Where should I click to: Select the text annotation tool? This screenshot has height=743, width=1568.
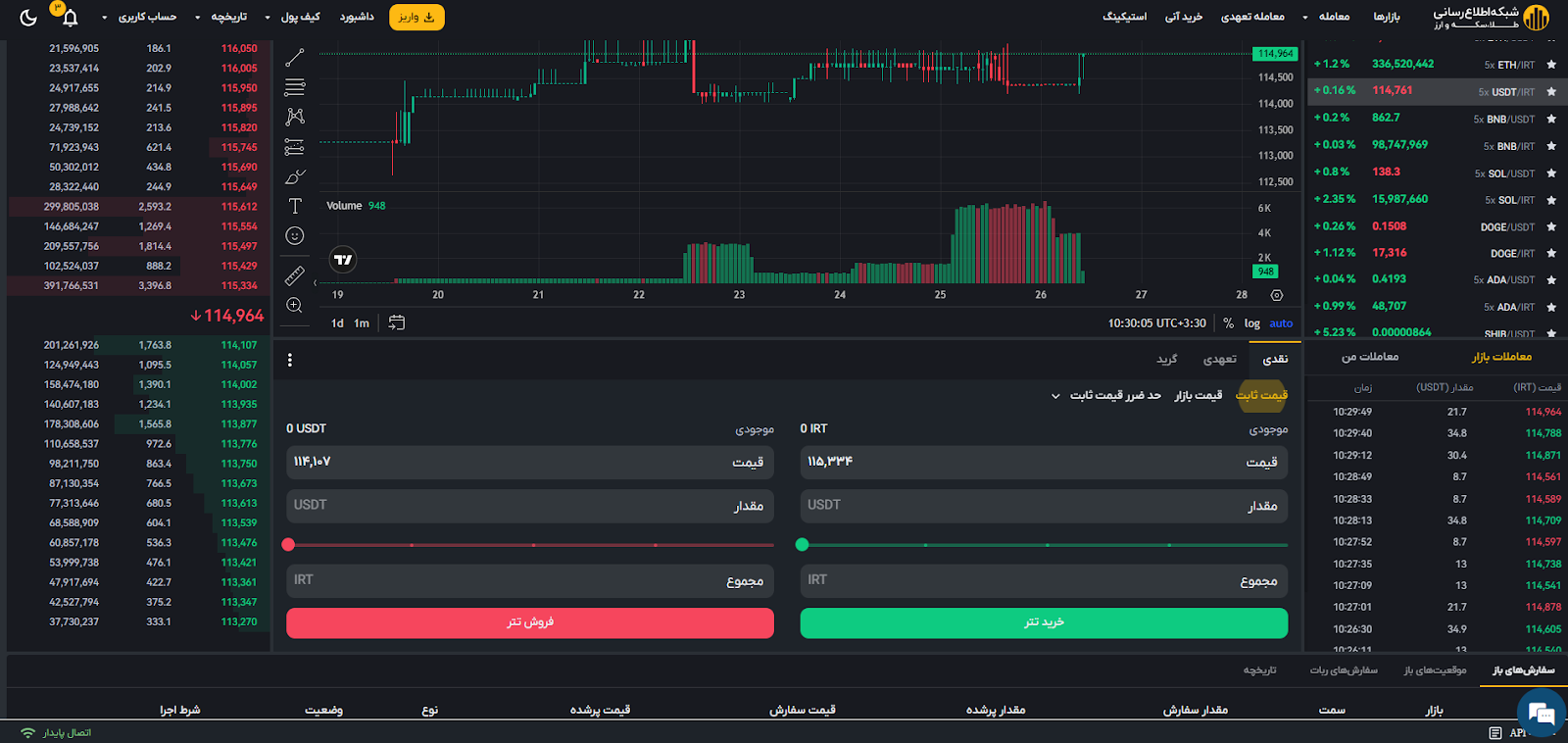tap(295, 206)
